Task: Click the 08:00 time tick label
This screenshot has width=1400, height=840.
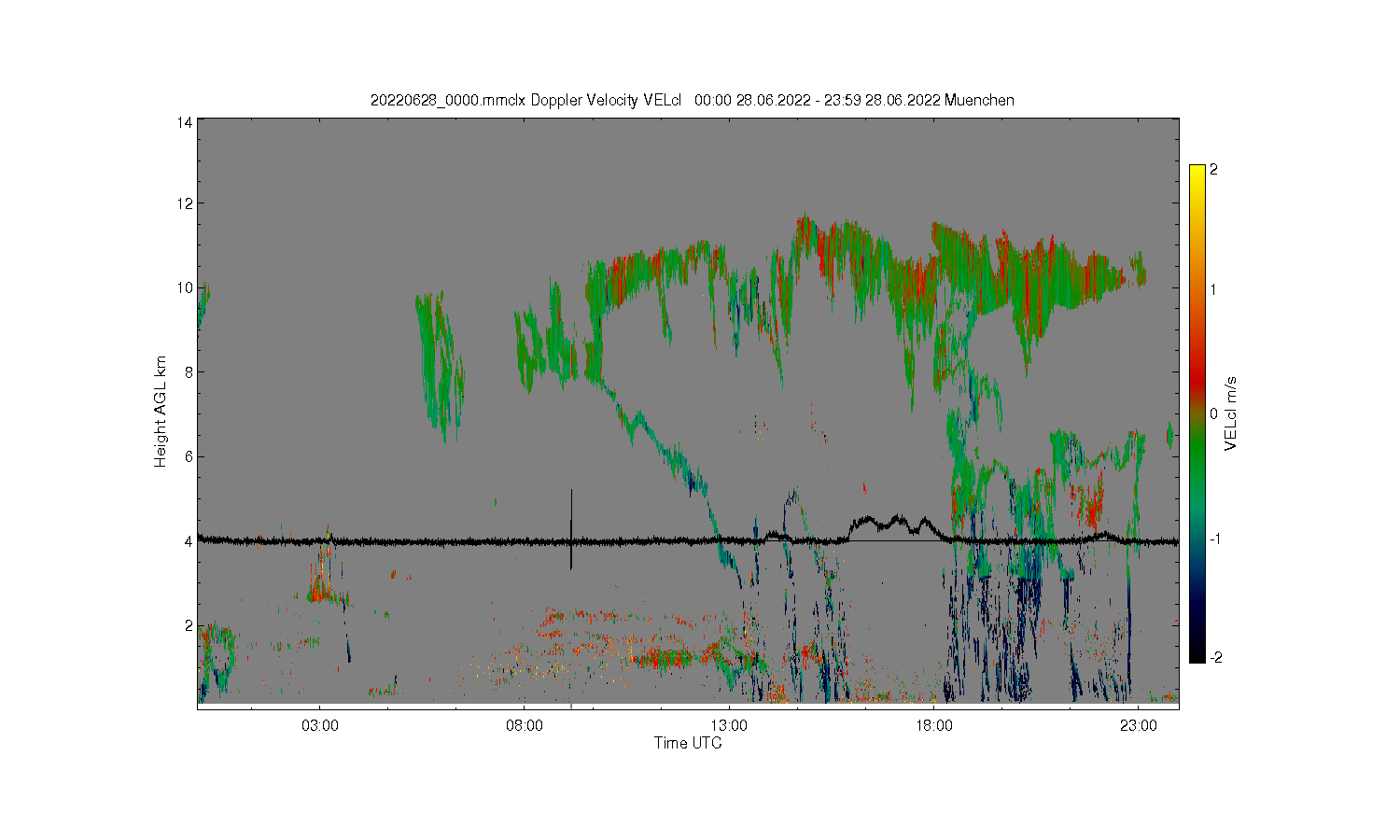Action: coord(525,725)
